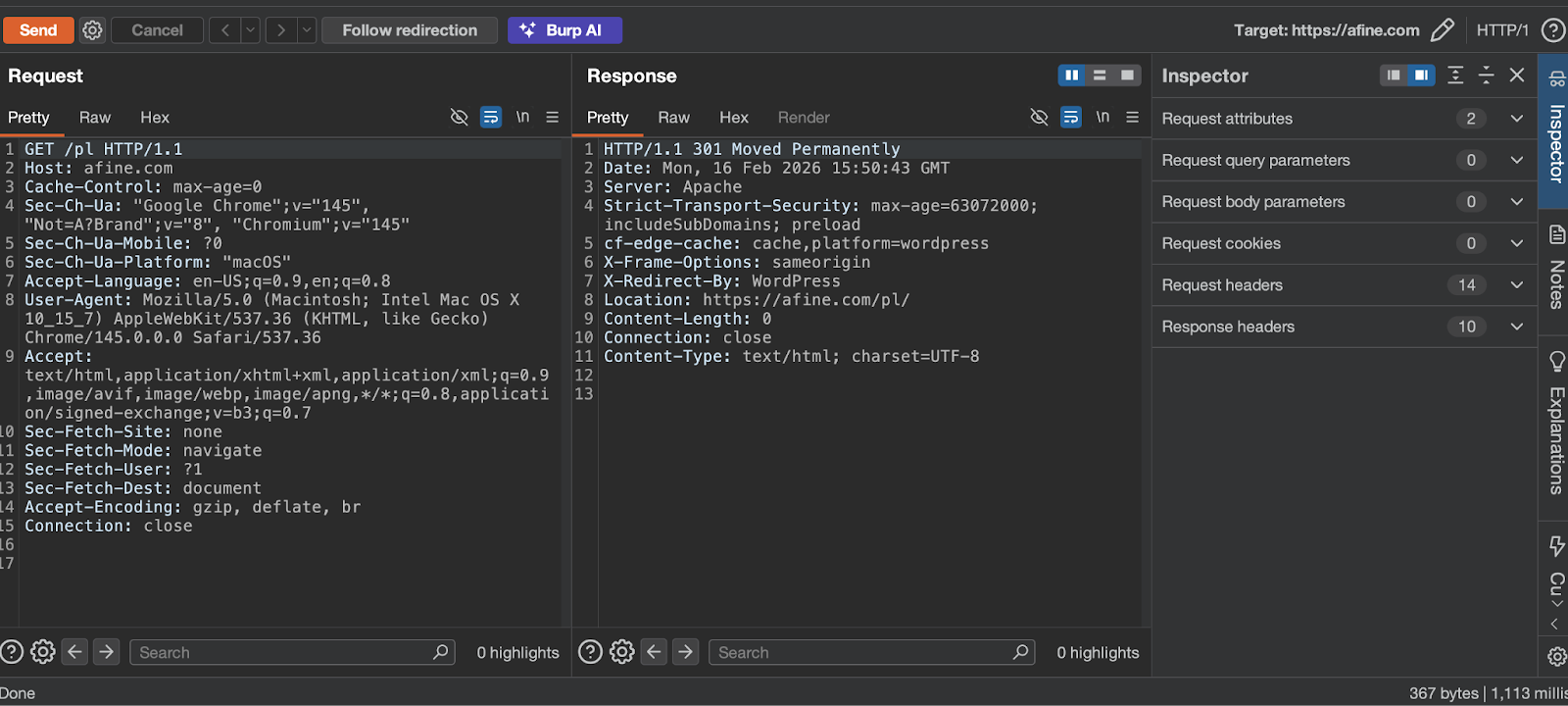Screen dimensions: 1568x706
Task: Select the Pretty tab in the Response panel
Action: (608, 118)
